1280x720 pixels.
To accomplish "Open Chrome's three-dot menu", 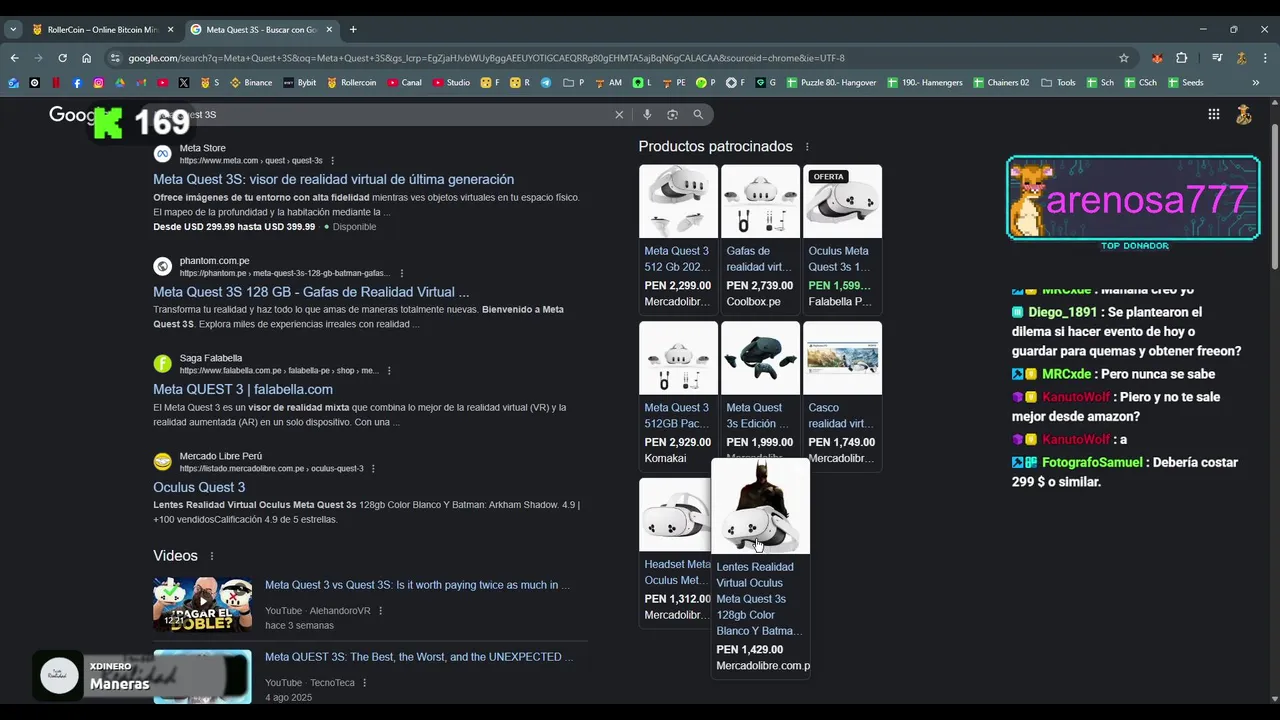I will 1265,58.
